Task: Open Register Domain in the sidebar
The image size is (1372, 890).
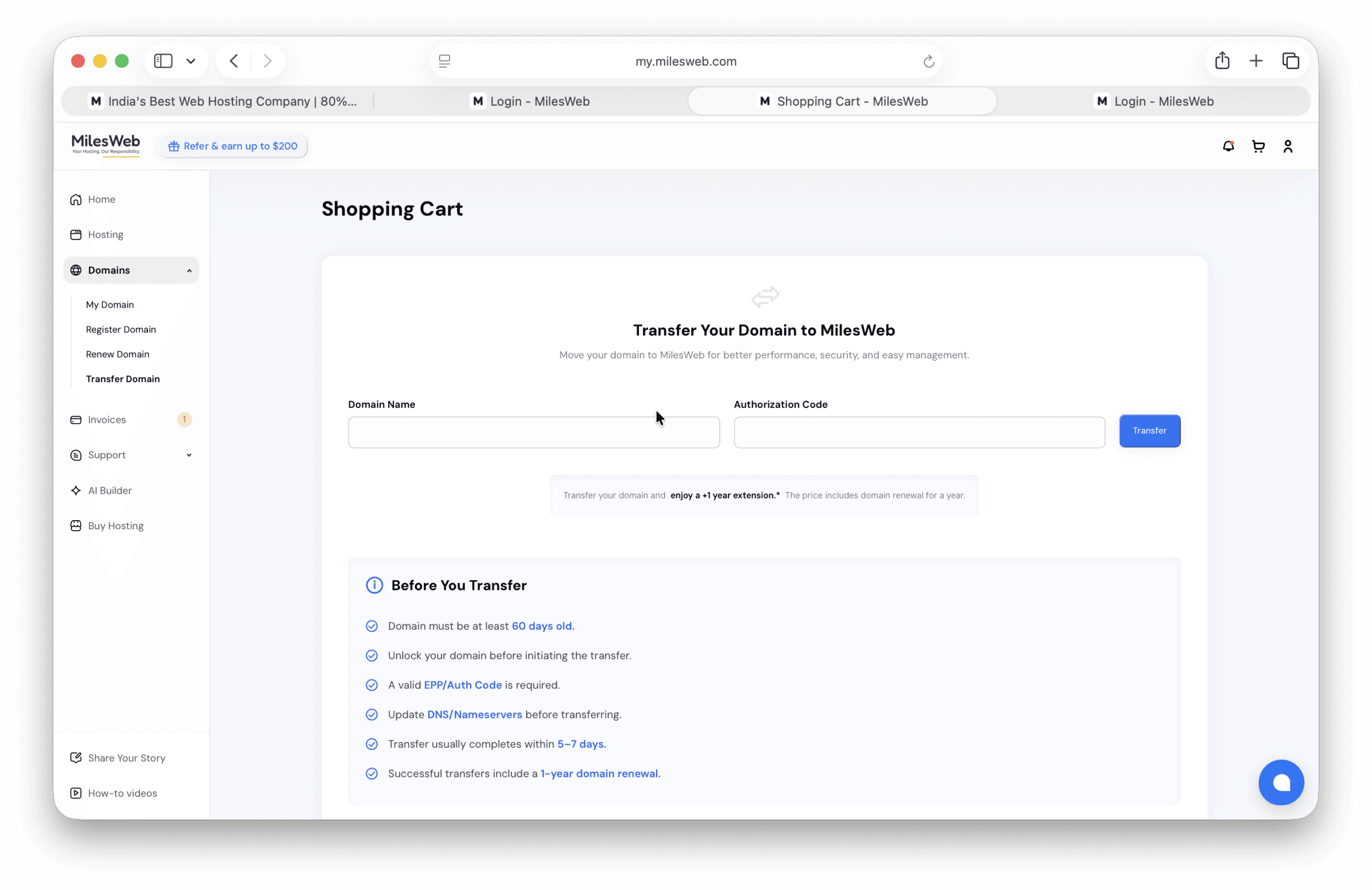Action: 121,330
